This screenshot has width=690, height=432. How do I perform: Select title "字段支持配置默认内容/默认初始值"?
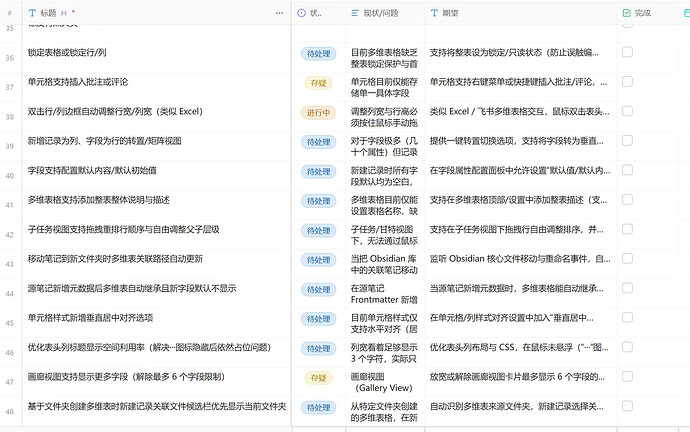[92, 170]
